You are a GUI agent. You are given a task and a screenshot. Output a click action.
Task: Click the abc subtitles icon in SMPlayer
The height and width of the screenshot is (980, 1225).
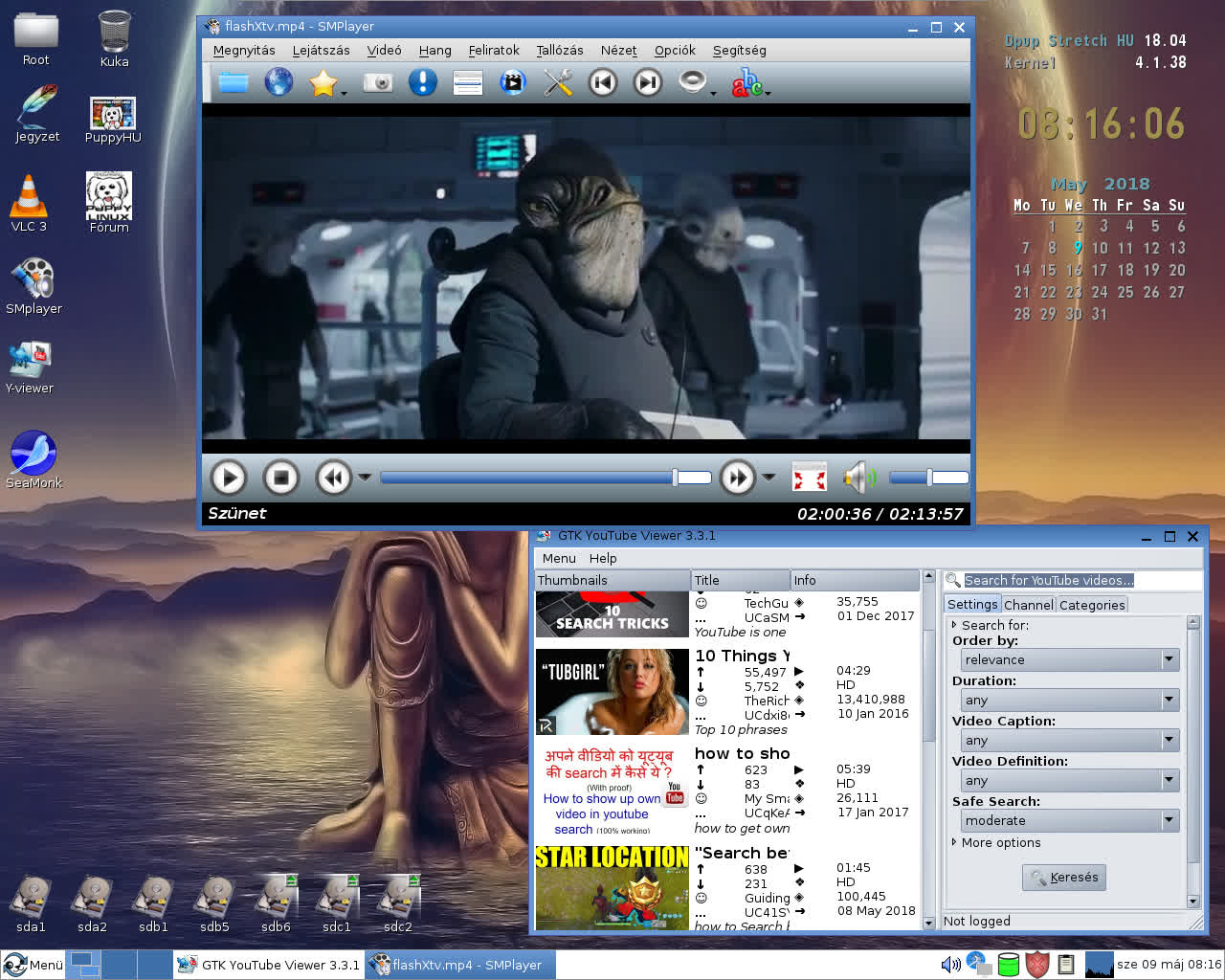pyautogui.click(x=746, y=83)
